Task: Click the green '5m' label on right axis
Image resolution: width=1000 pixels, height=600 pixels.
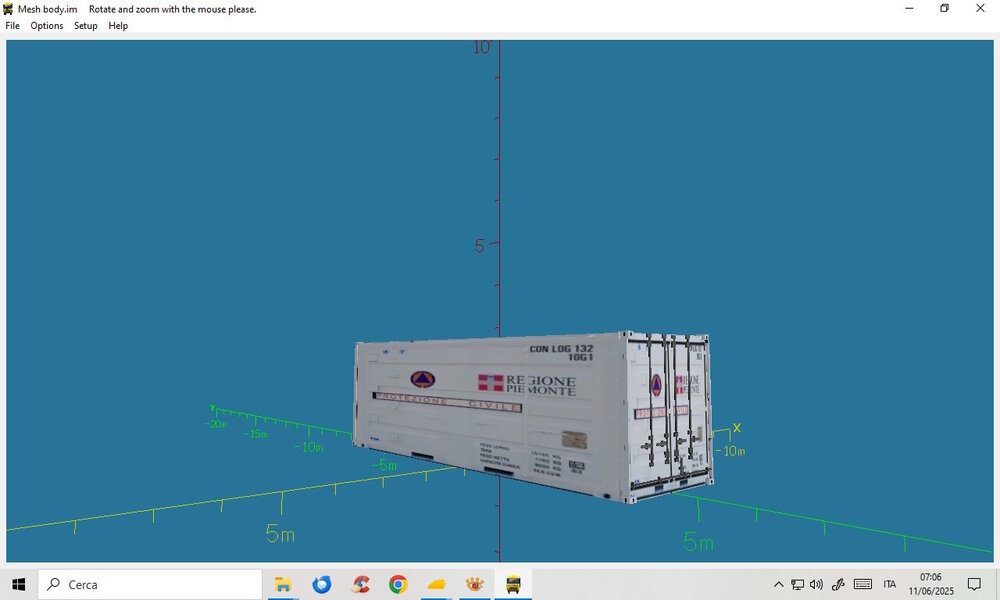Action: pyautogui.click(x=698, y=542)
